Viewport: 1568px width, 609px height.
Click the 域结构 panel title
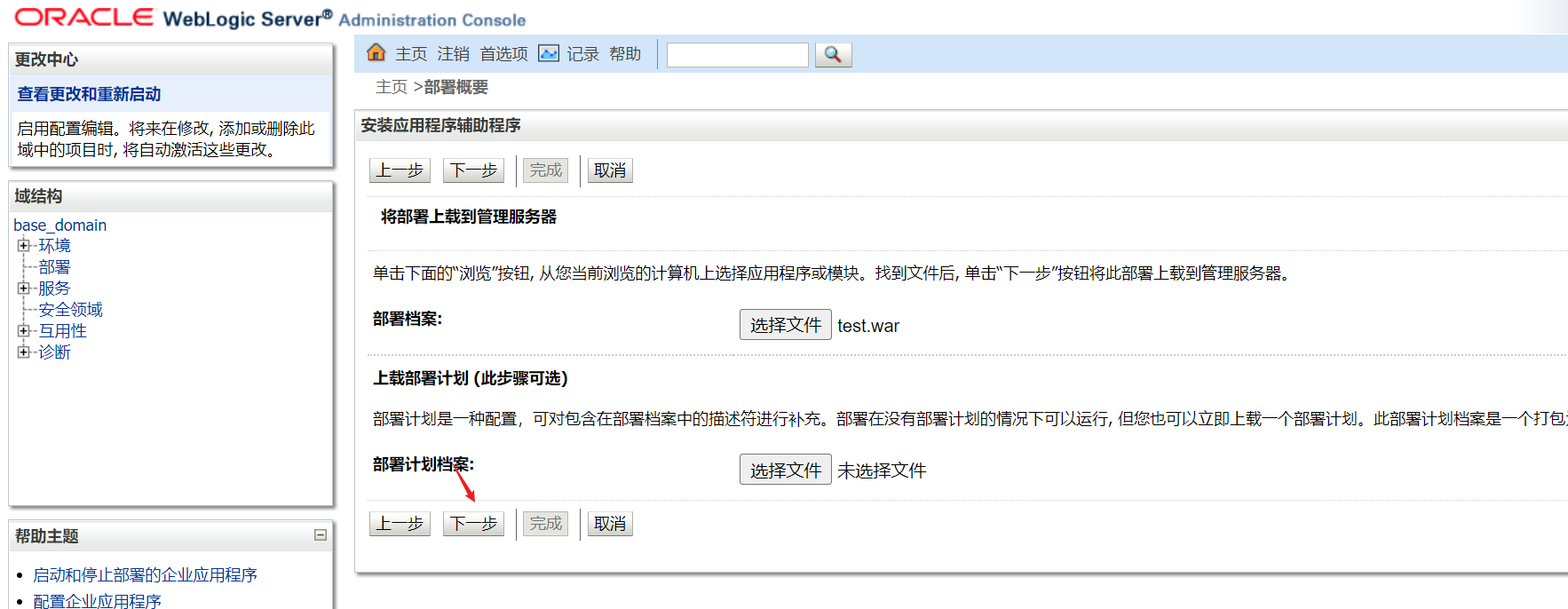pyautogui.click(x=38, y=196)
